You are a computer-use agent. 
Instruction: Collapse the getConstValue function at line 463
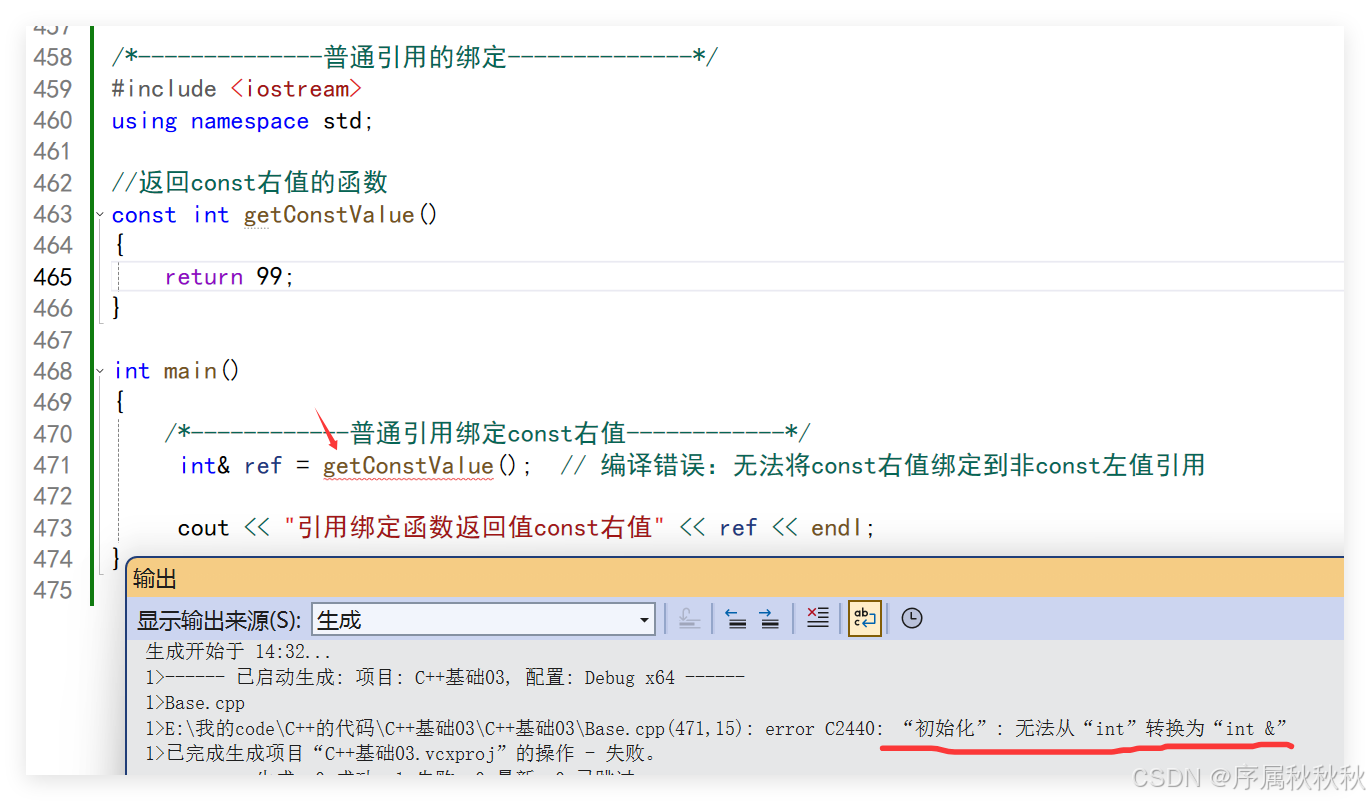100,215
